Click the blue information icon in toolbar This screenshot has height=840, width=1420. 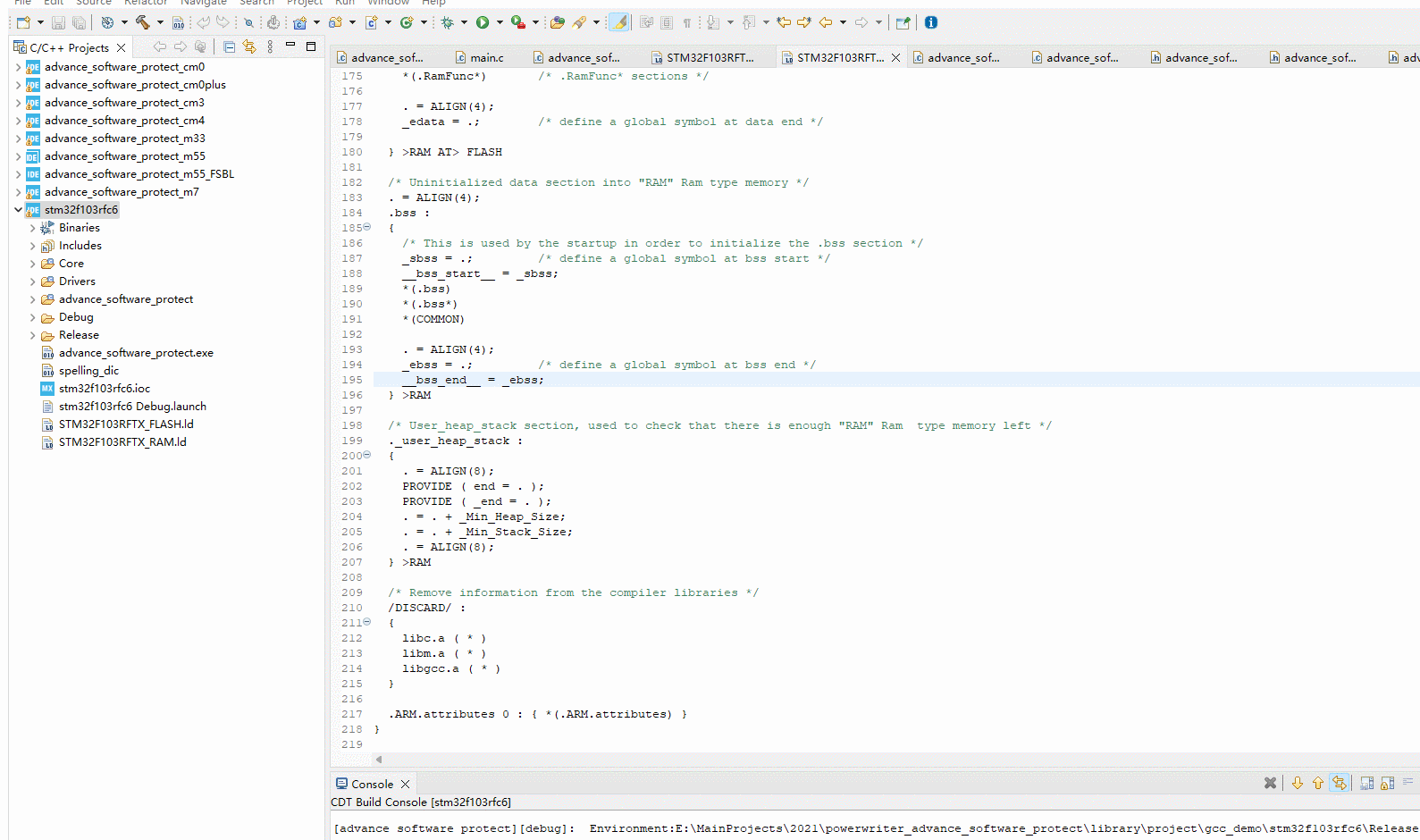click(931, 22)
